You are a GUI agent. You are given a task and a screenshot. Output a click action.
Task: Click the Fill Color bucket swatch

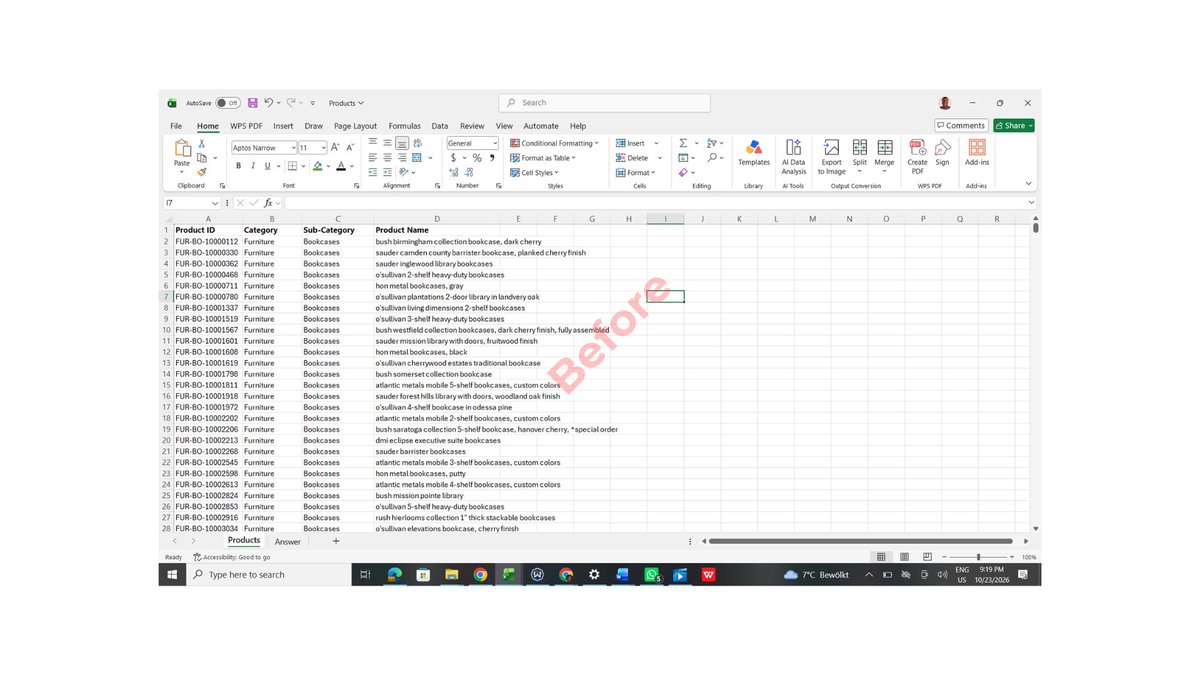pos(318,166)
